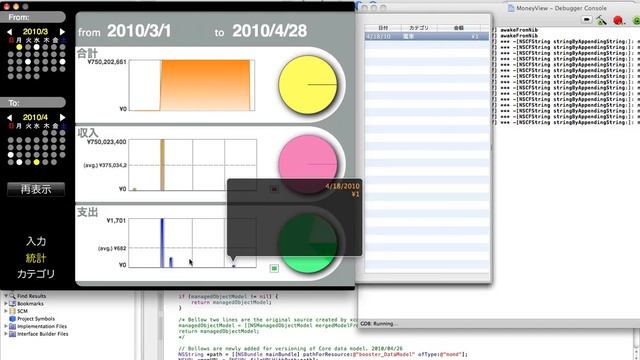
Task: Click the pink 収入 income pie chart
Action: pyautogui.click(x=308, y=164)
